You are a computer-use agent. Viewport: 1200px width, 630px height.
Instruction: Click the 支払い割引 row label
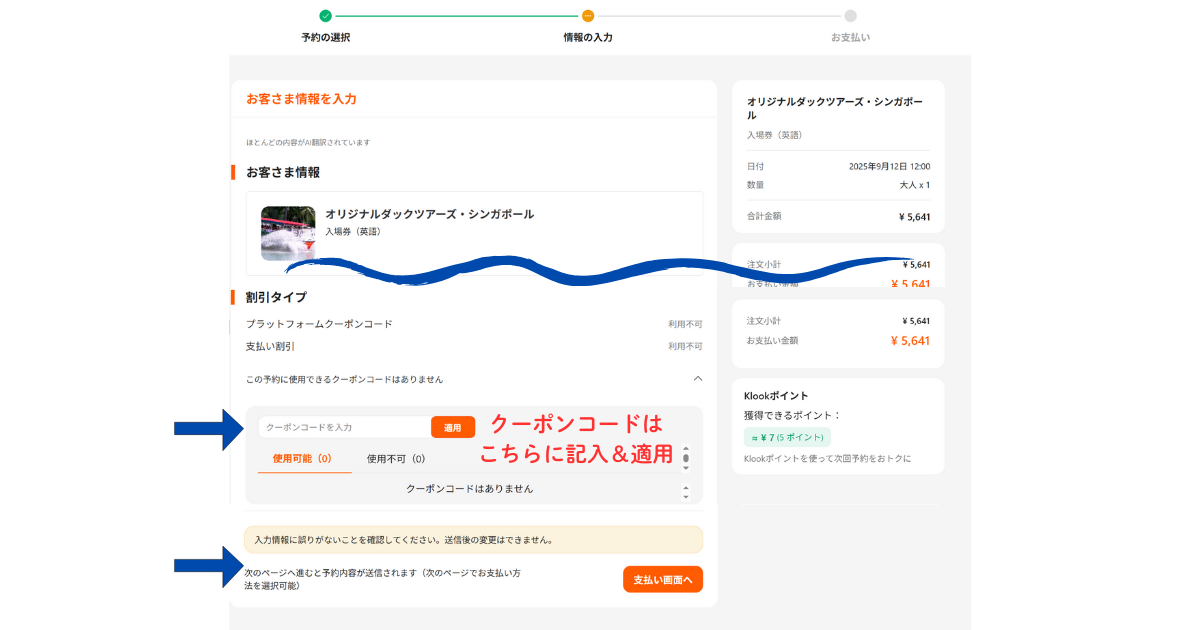coord(270,346)
